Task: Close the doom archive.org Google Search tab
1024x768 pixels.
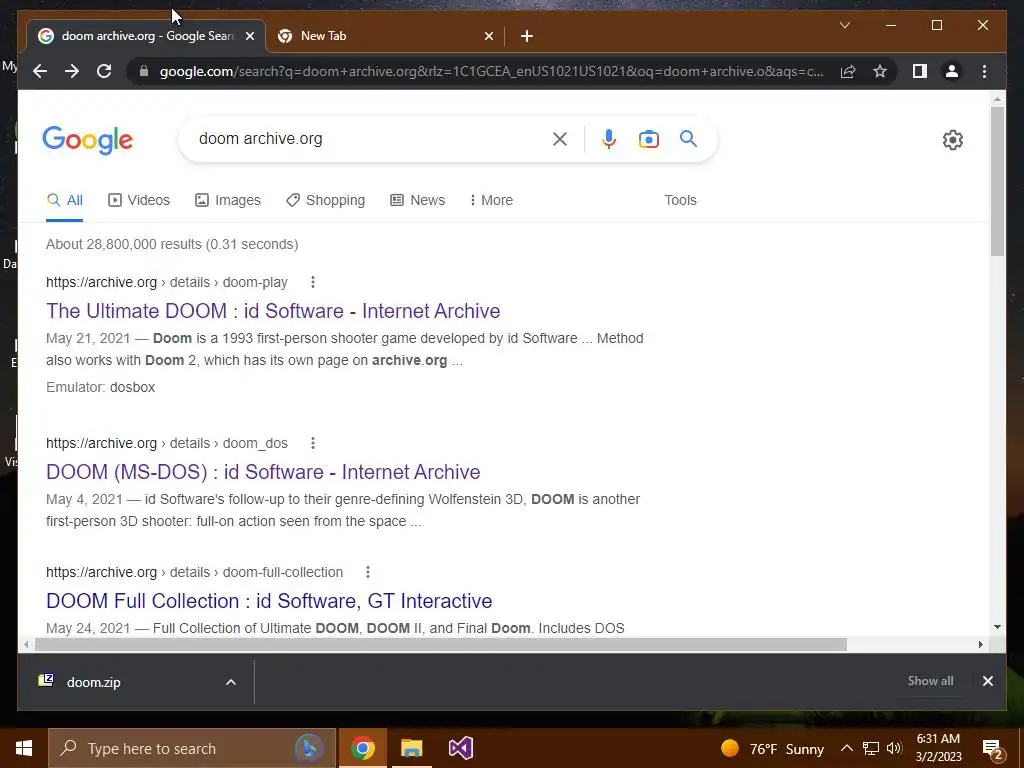Action: pyautogui.click(x=249, y=36)
